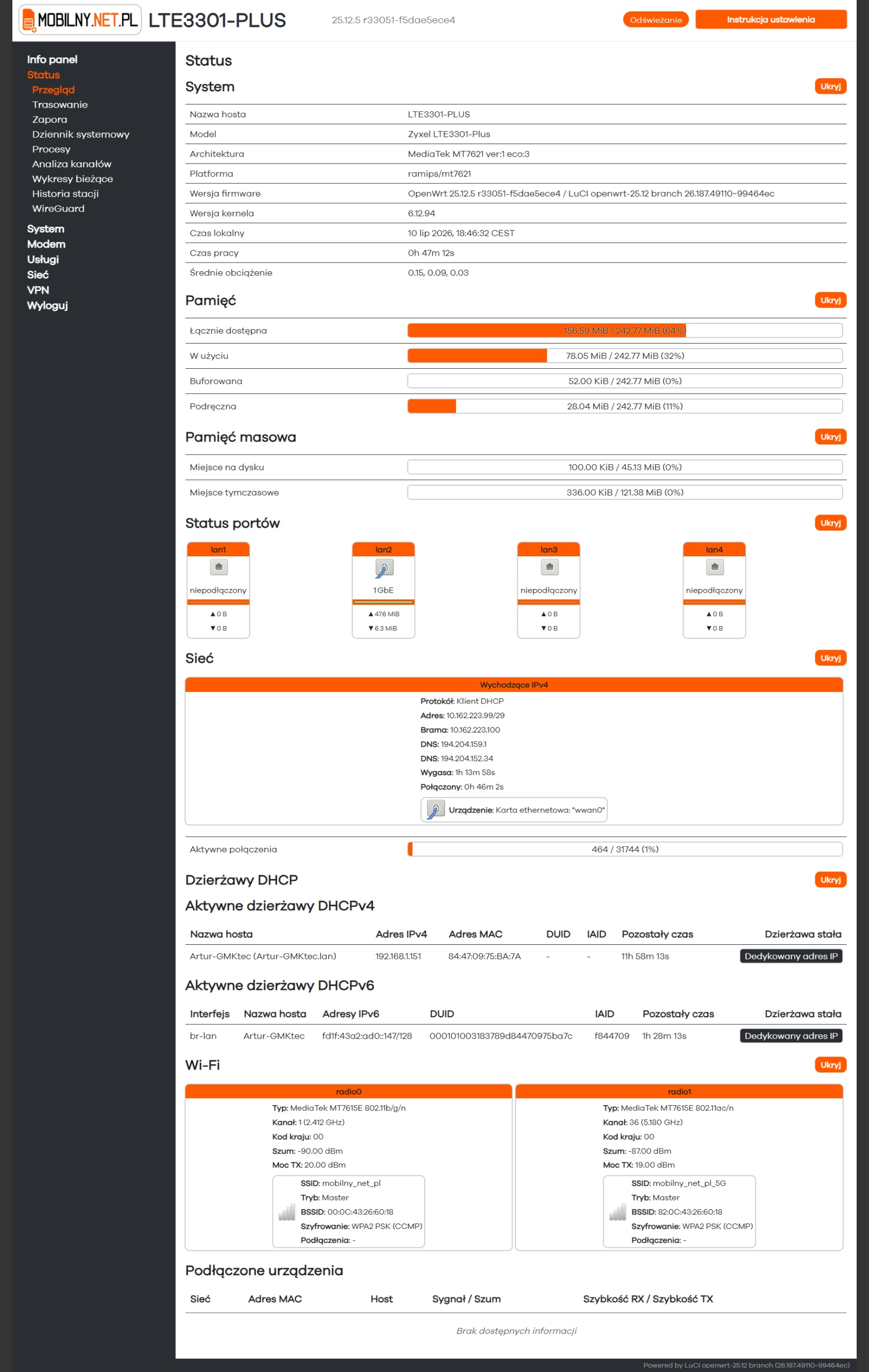The image size is (869, 1372).
Task: Click kernel version 6.12.94
Action: (422, 213)
